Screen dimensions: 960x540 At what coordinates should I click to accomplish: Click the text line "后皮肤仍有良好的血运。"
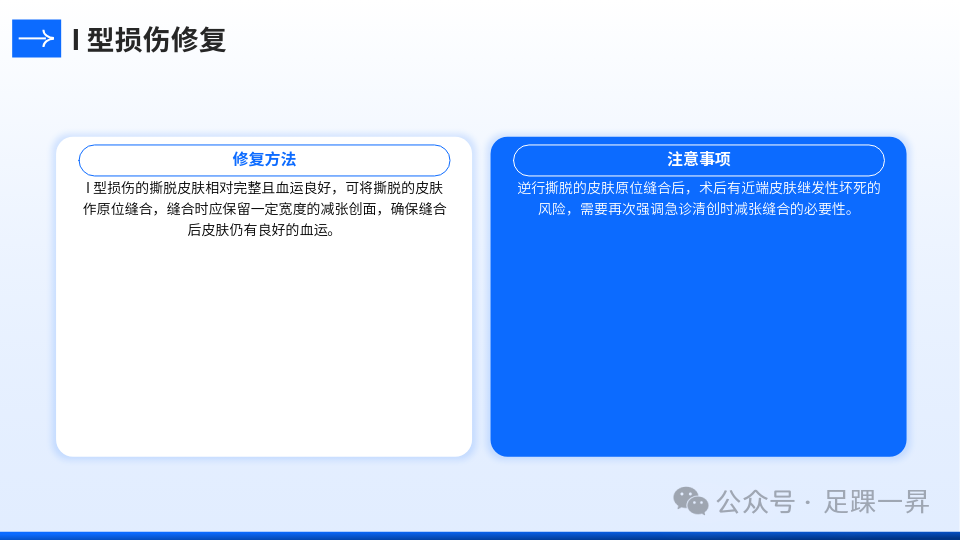(261, 230)
